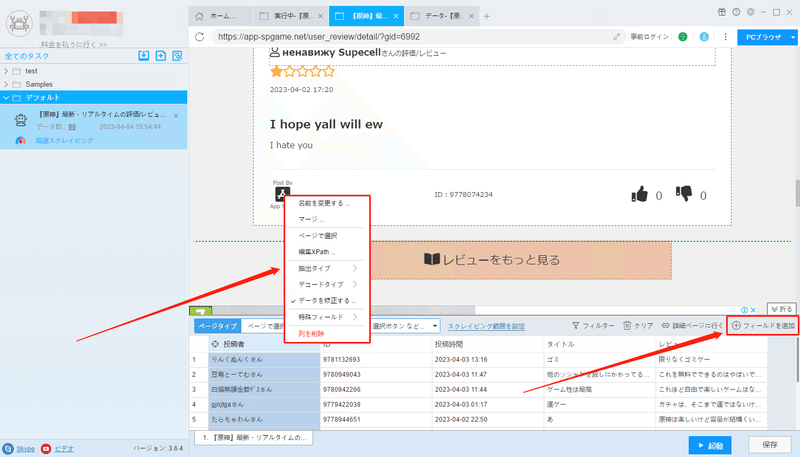
Task: Expand the Samples folder
Action: pyautogui.click(x=6, y=84)
